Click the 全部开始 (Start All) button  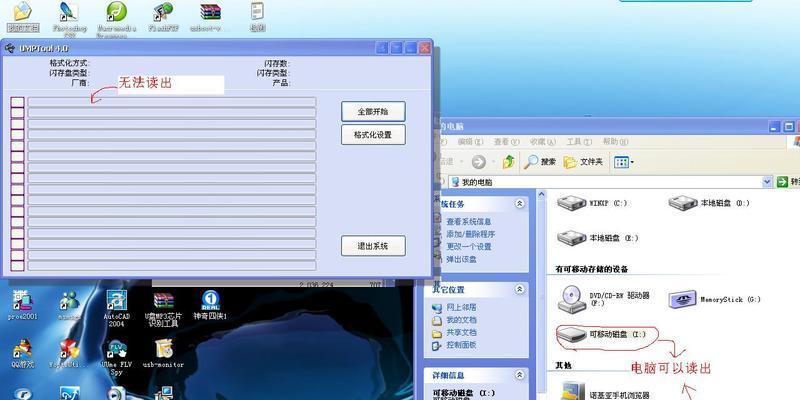[x=372, y=111]
